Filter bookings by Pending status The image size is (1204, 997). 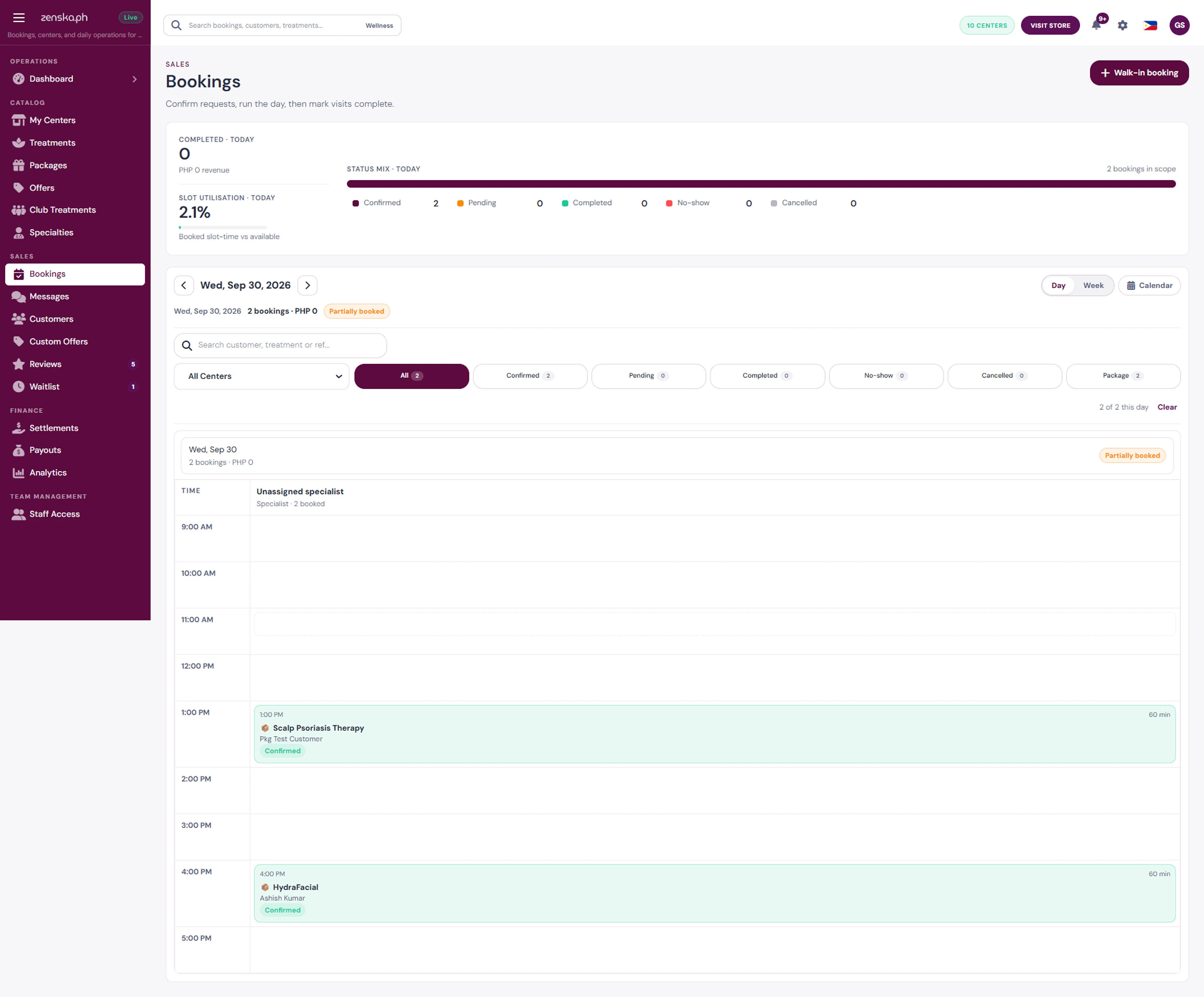tap(648, 376)
